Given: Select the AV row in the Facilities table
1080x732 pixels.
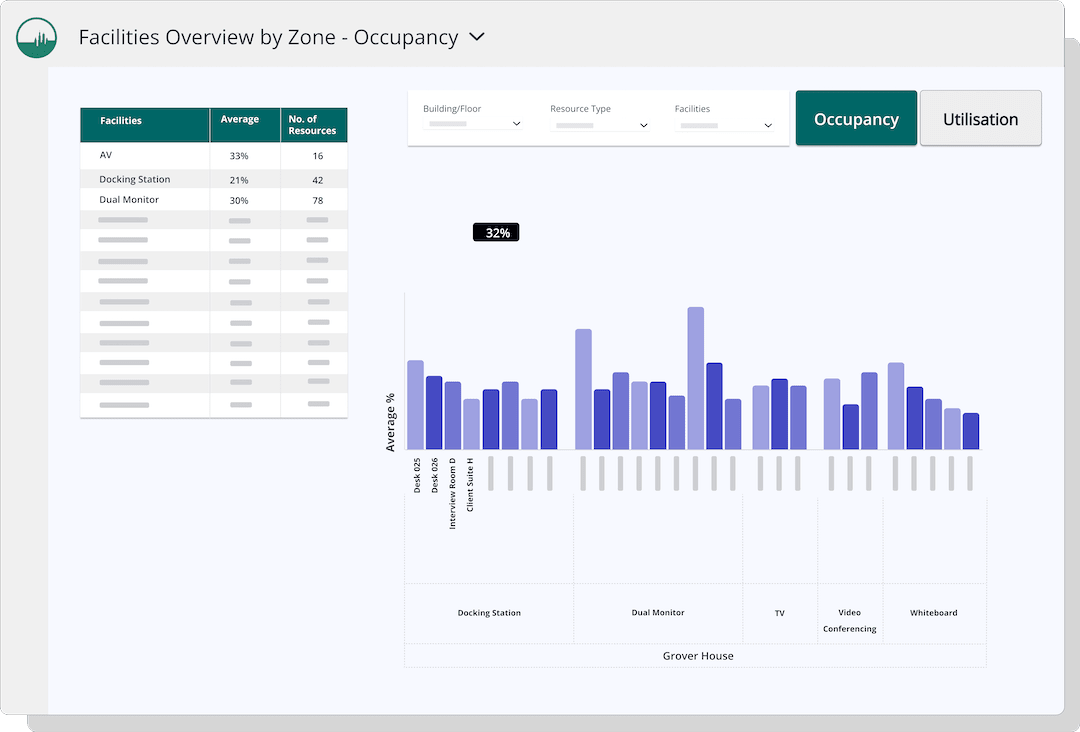Looking at the screenshot, I should 145,156.
